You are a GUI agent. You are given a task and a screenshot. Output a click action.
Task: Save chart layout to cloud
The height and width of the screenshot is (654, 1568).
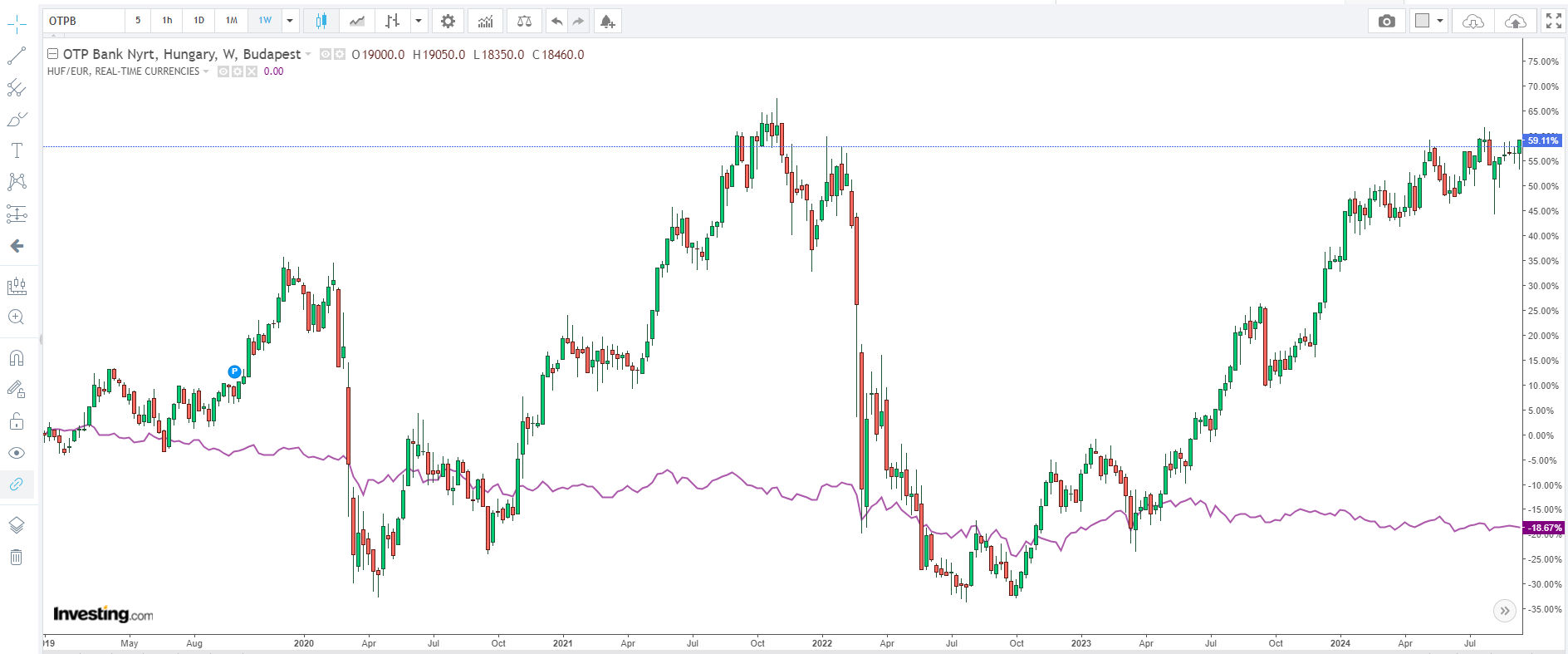tap(1516, 21)
